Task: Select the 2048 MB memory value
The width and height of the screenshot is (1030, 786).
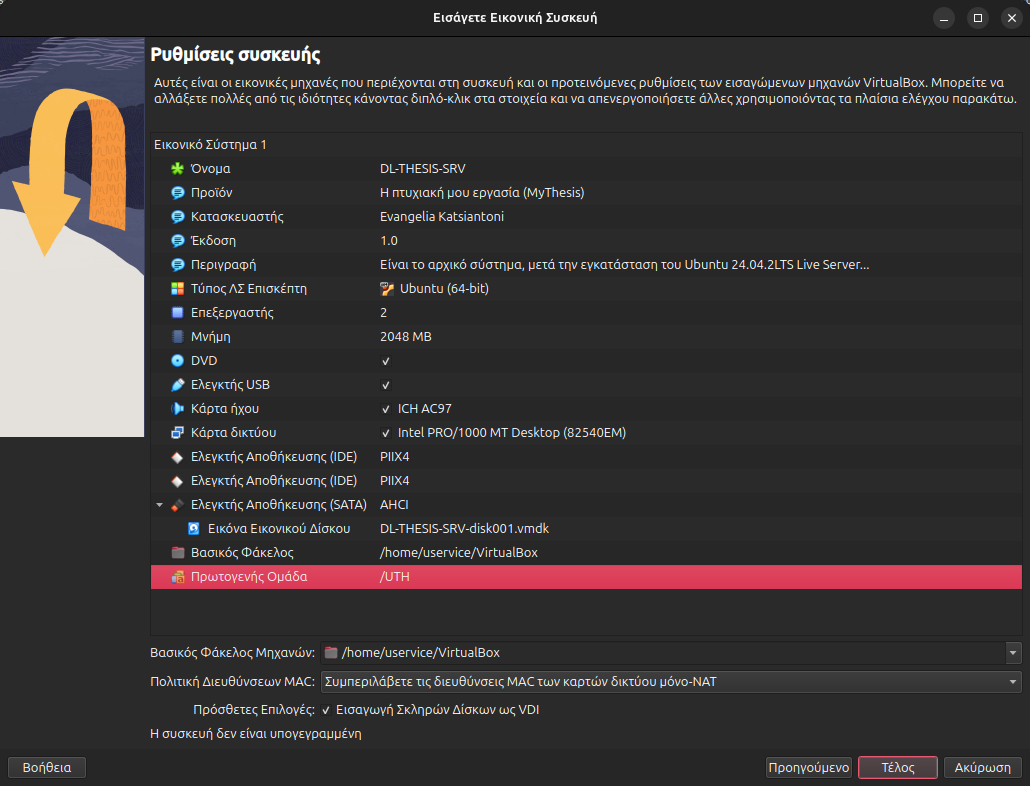Action: [405, 337]
